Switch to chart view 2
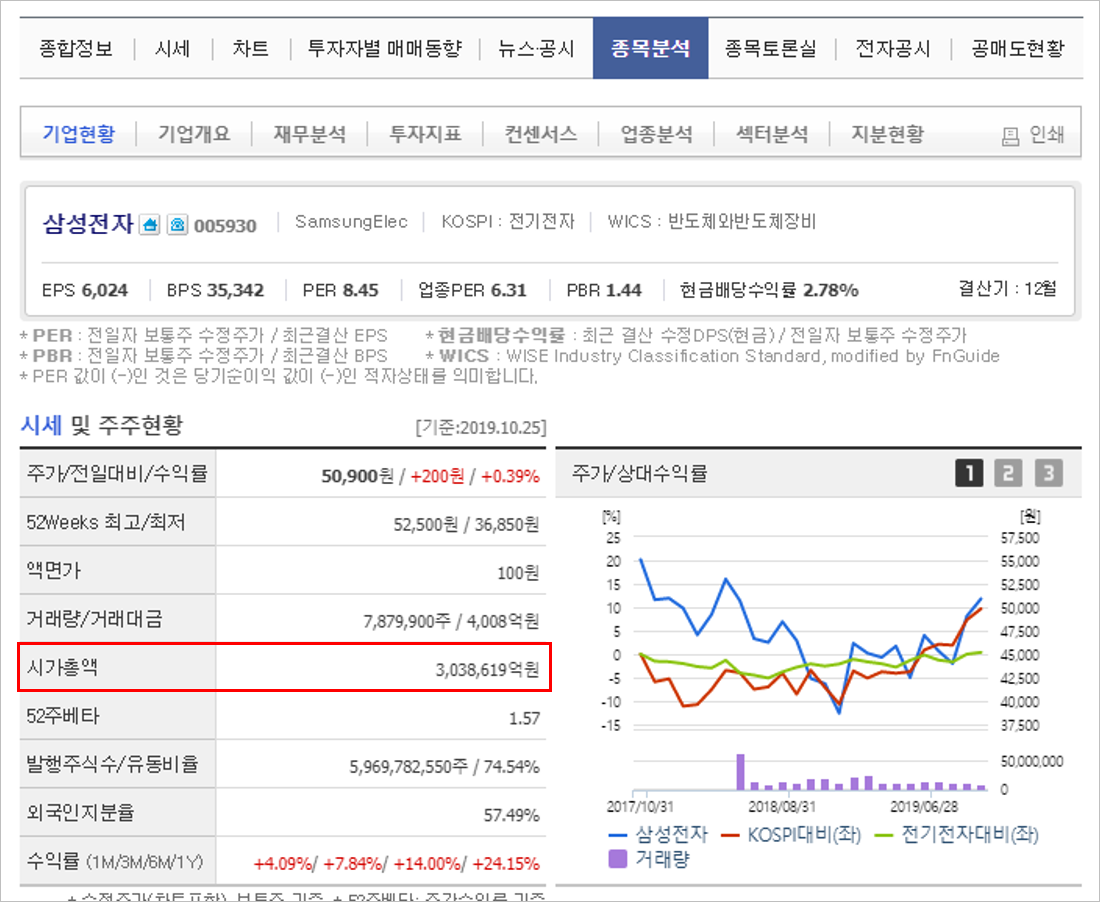This screenshot has width=1100, height=902. (1008, 473)
